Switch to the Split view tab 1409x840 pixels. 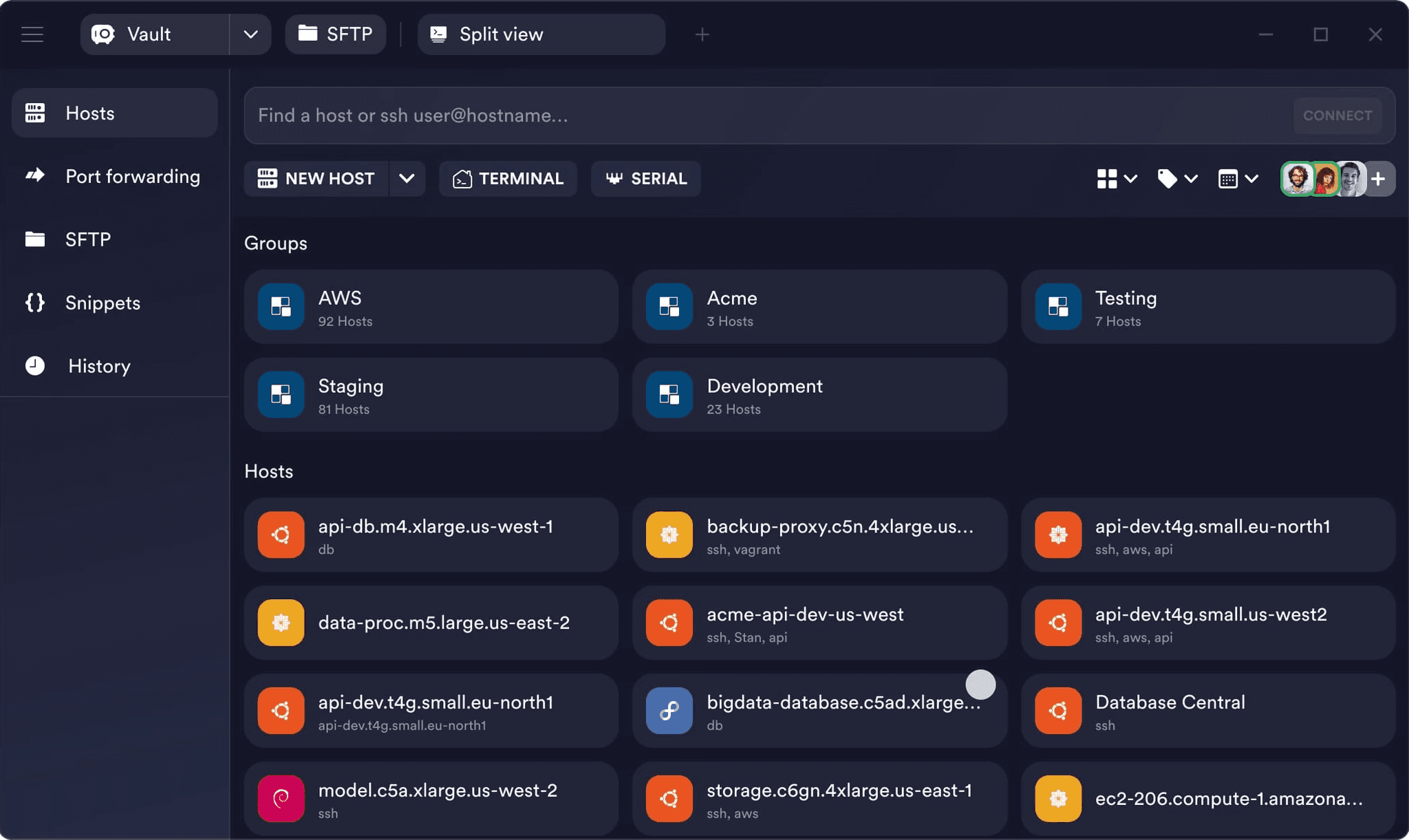tap(541, 34)
